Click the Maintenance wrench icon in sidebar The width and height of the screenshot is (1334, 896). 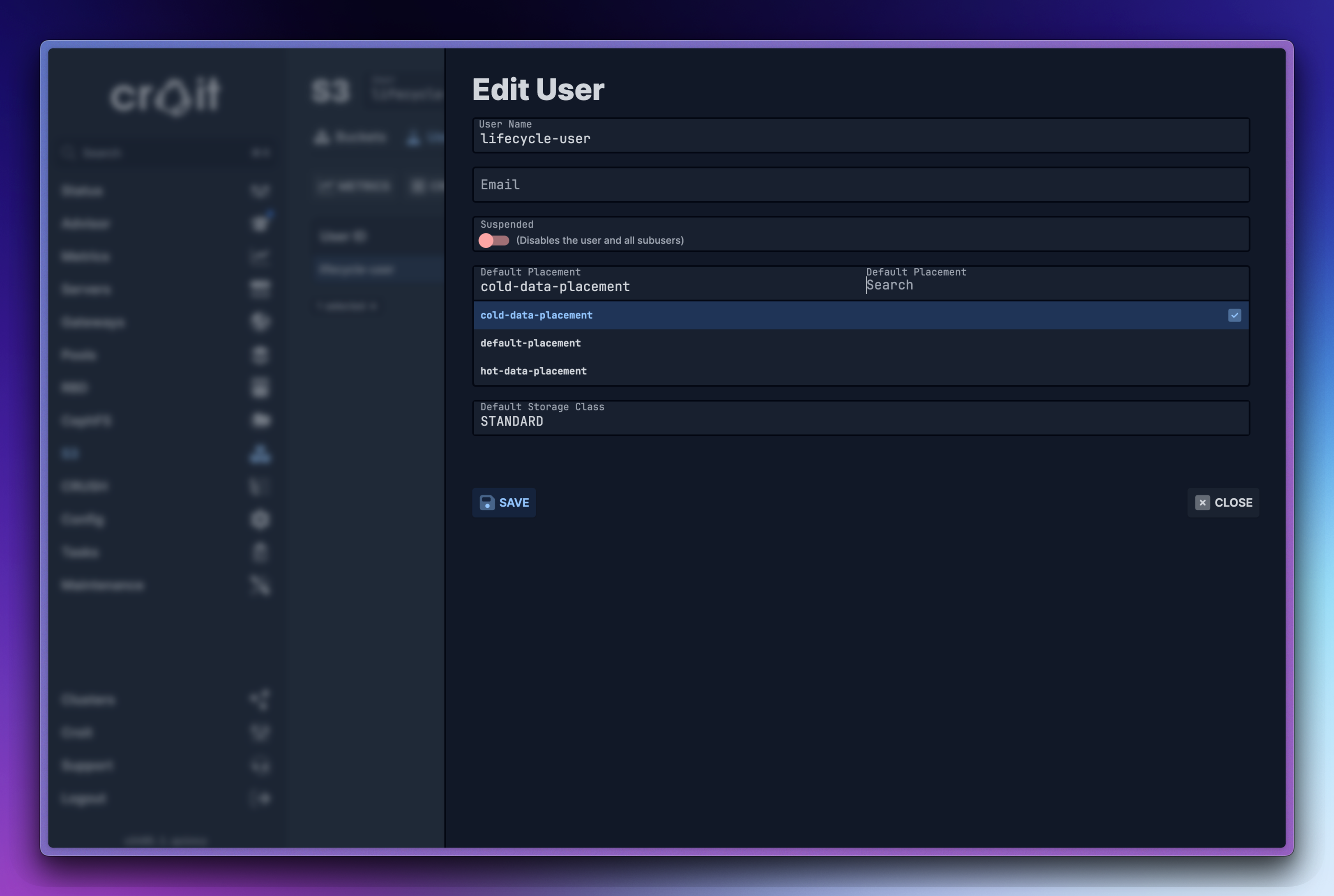(x=260, y=585)
